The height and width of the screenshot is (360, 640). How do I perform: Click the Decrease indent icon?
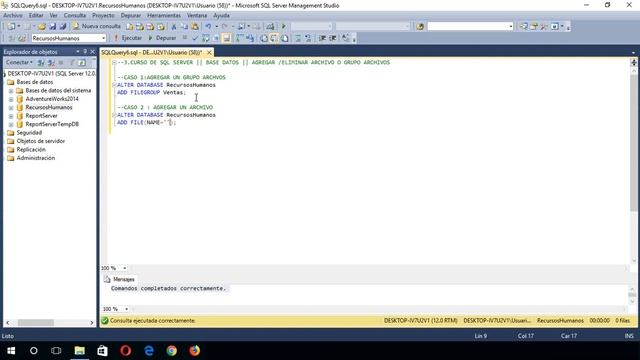click(x=322, y=38)
